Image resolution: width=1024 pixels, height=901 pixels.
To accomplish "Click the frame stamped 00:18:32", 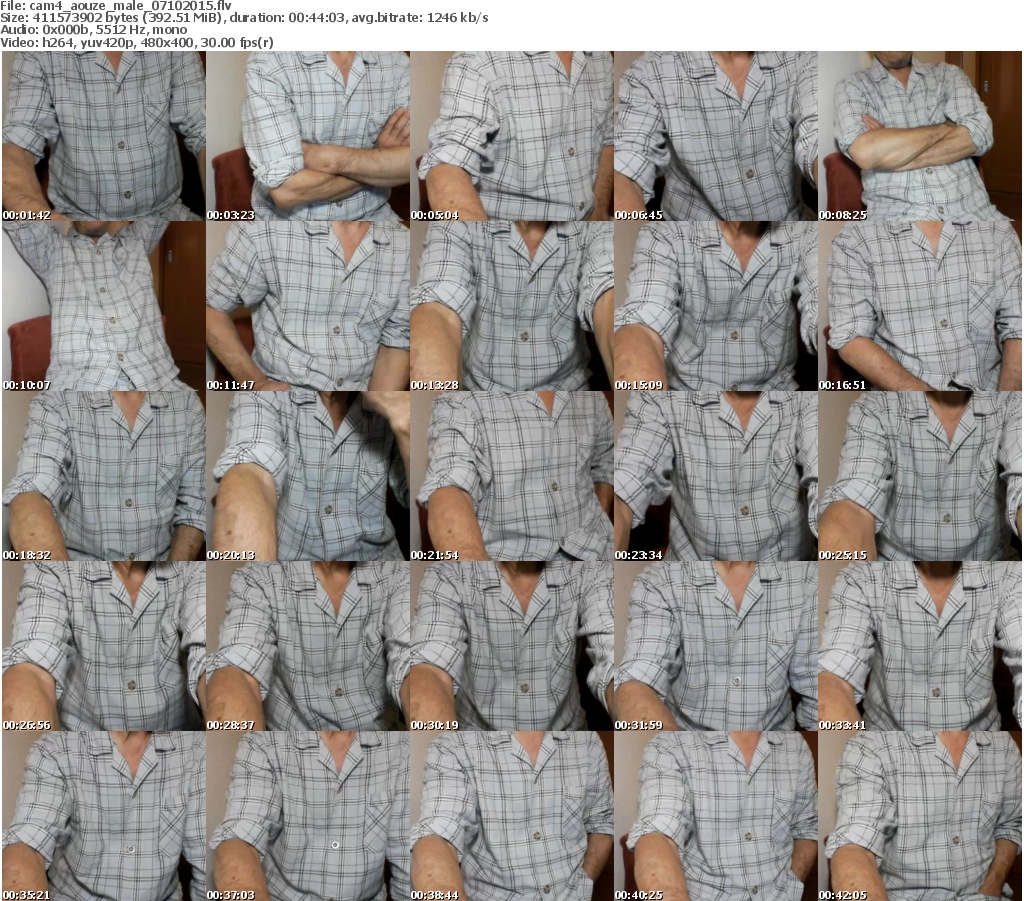I will 104,476.
